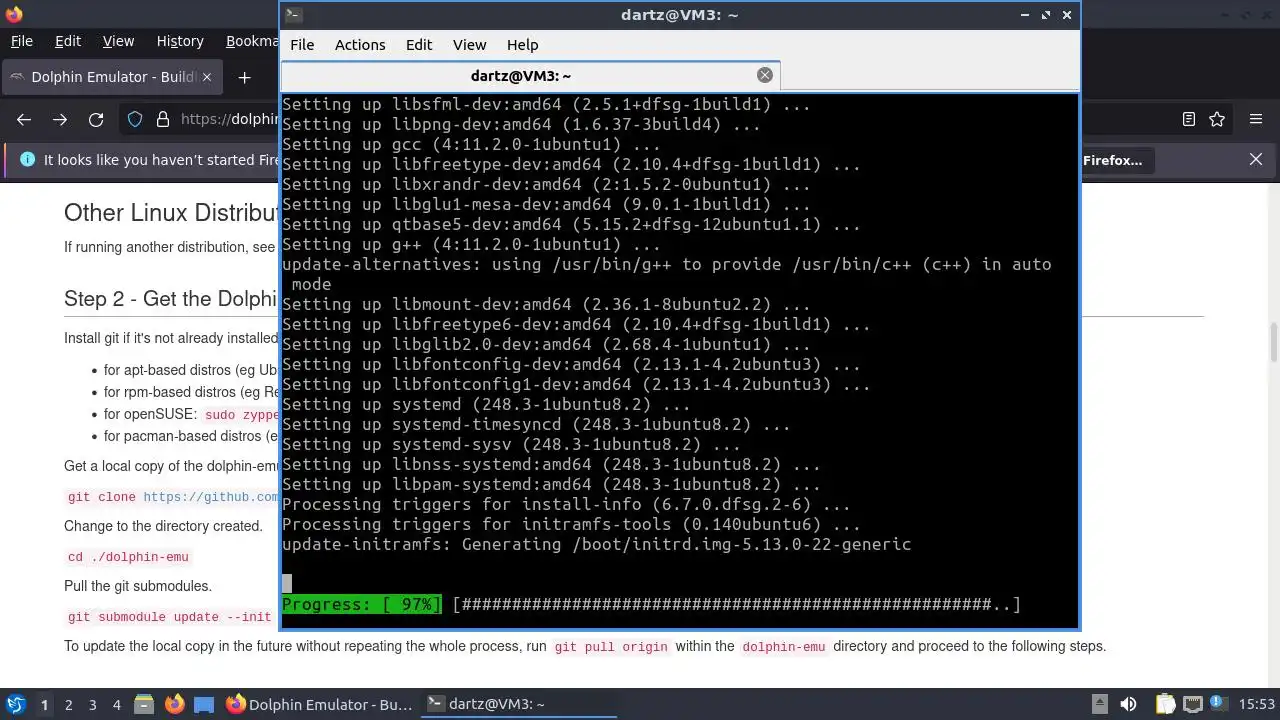The image size is (1280, 720).
Task: Maximize the terminal window
Action: tap(1046, 15)
